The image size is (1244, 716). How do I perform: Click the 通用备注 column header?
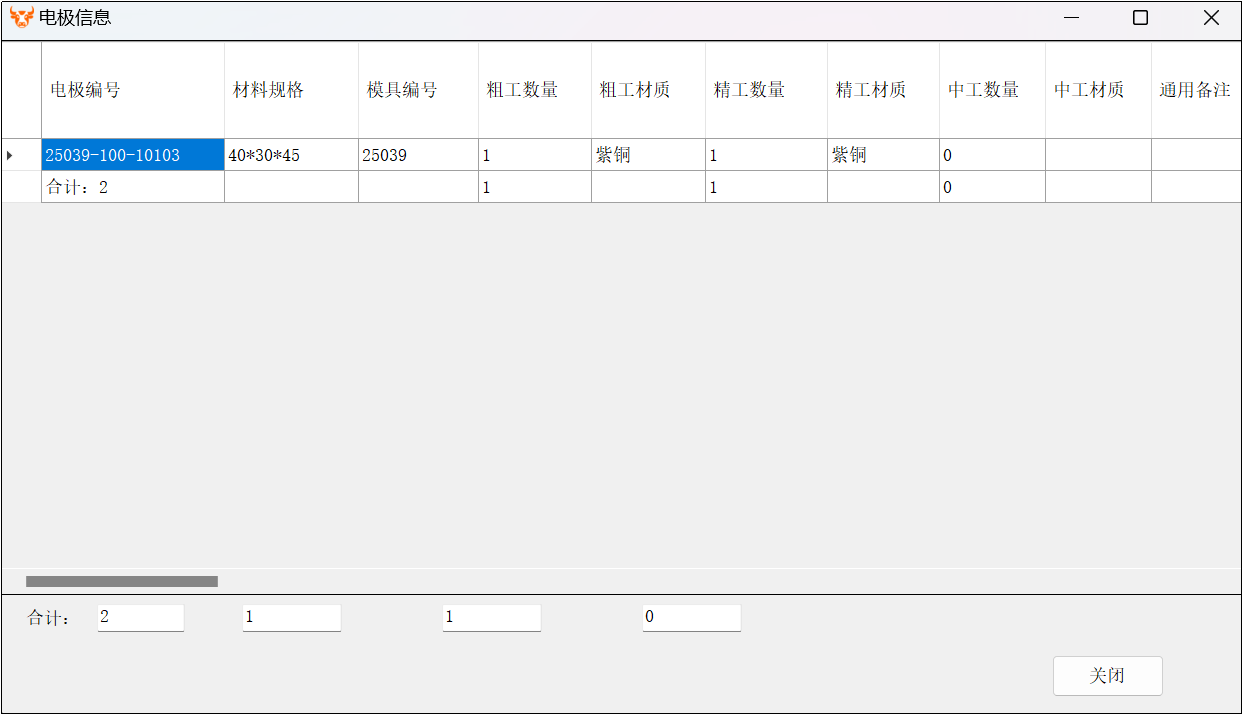1195,90
